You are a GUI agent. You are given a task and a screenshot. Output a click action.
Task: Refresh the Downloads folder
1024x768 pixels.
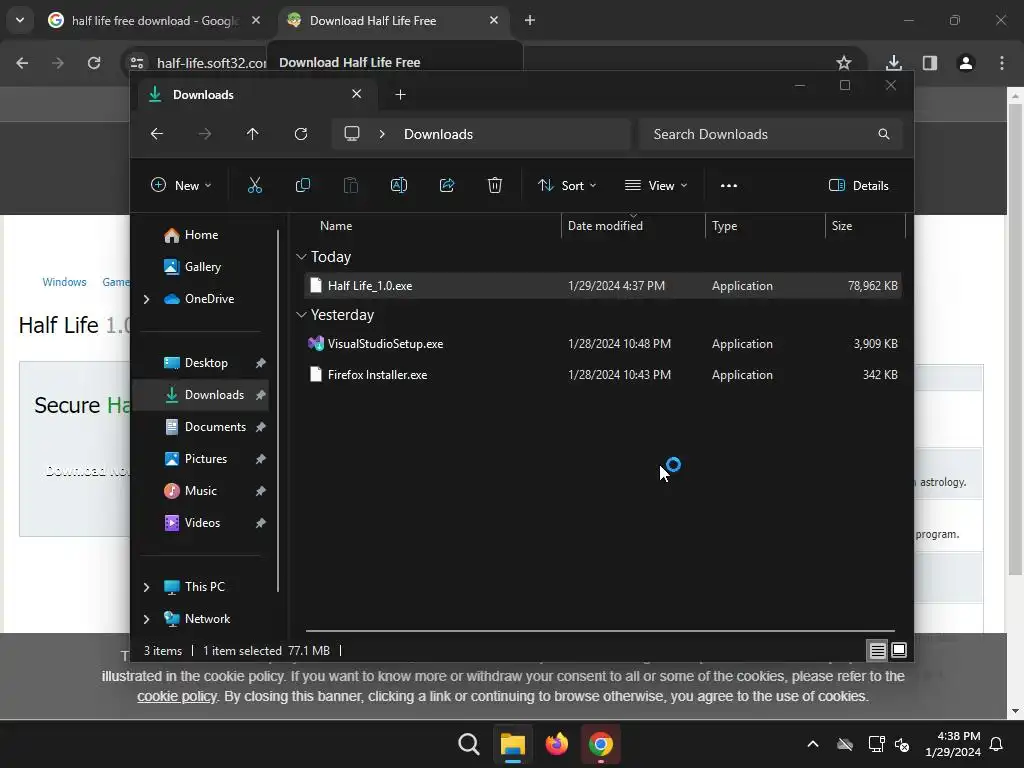[300, 134]
